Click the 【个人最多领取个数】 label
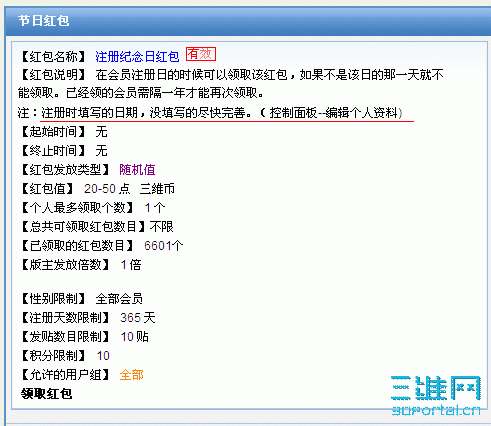491x426 pixels. coord(77,208)
